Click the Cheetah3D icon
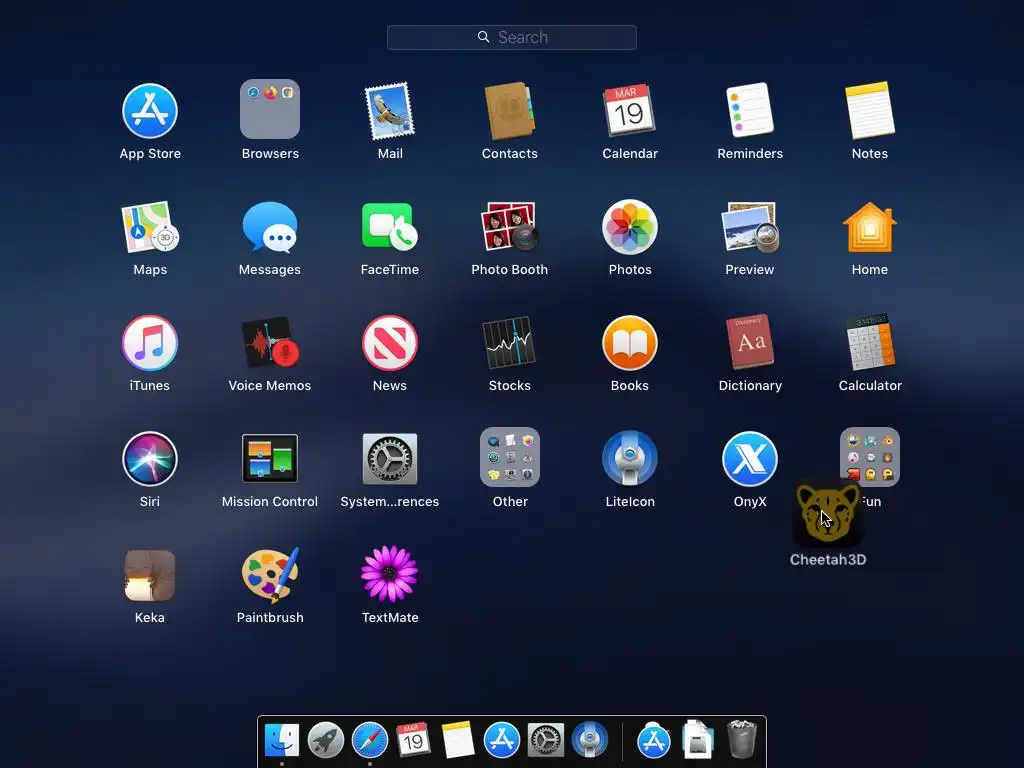 point(827,515)
